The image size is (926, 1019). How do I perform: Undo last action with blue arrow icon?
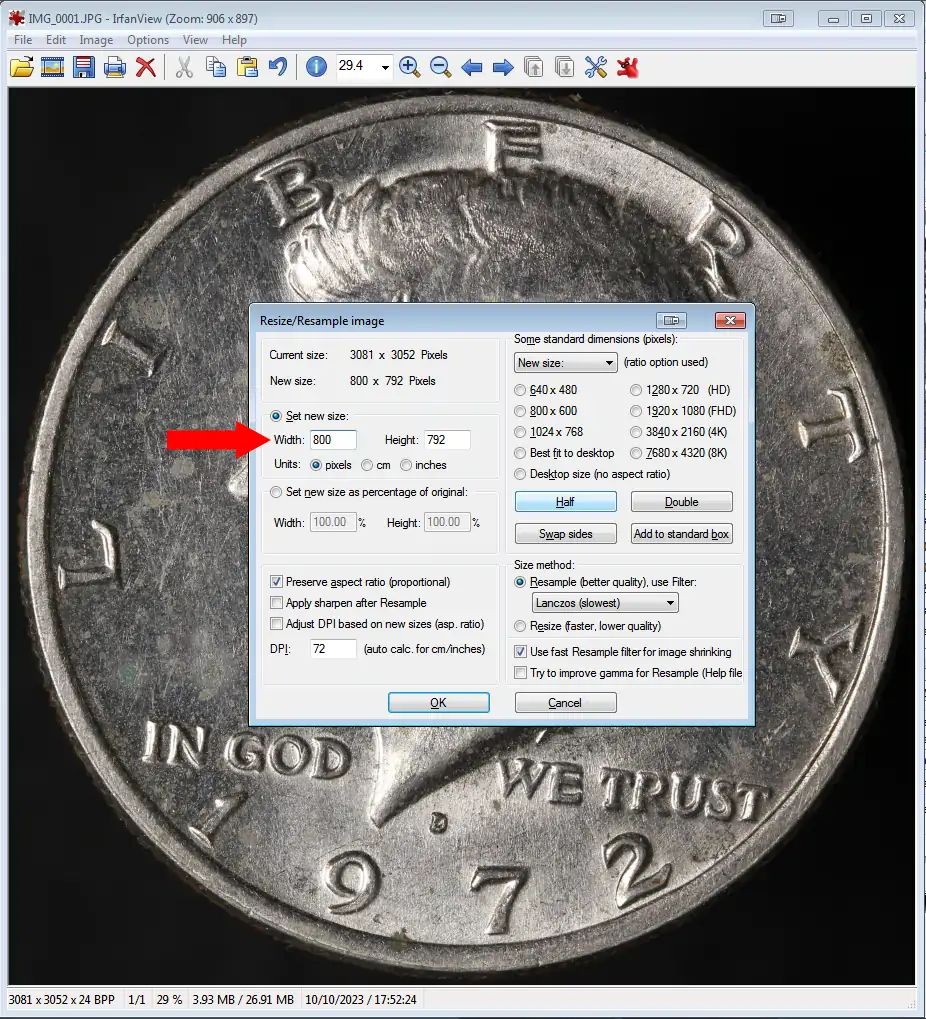[x=278, y=67]
